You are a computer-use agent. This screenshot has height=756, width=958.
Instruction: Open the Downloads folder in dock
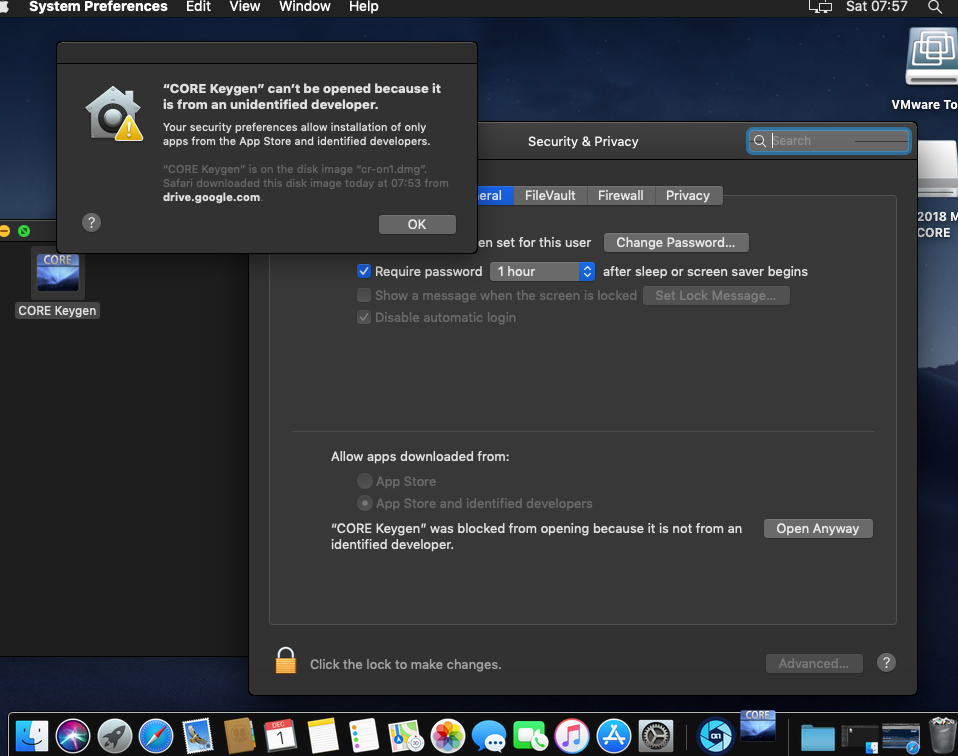tap(817, 736)
